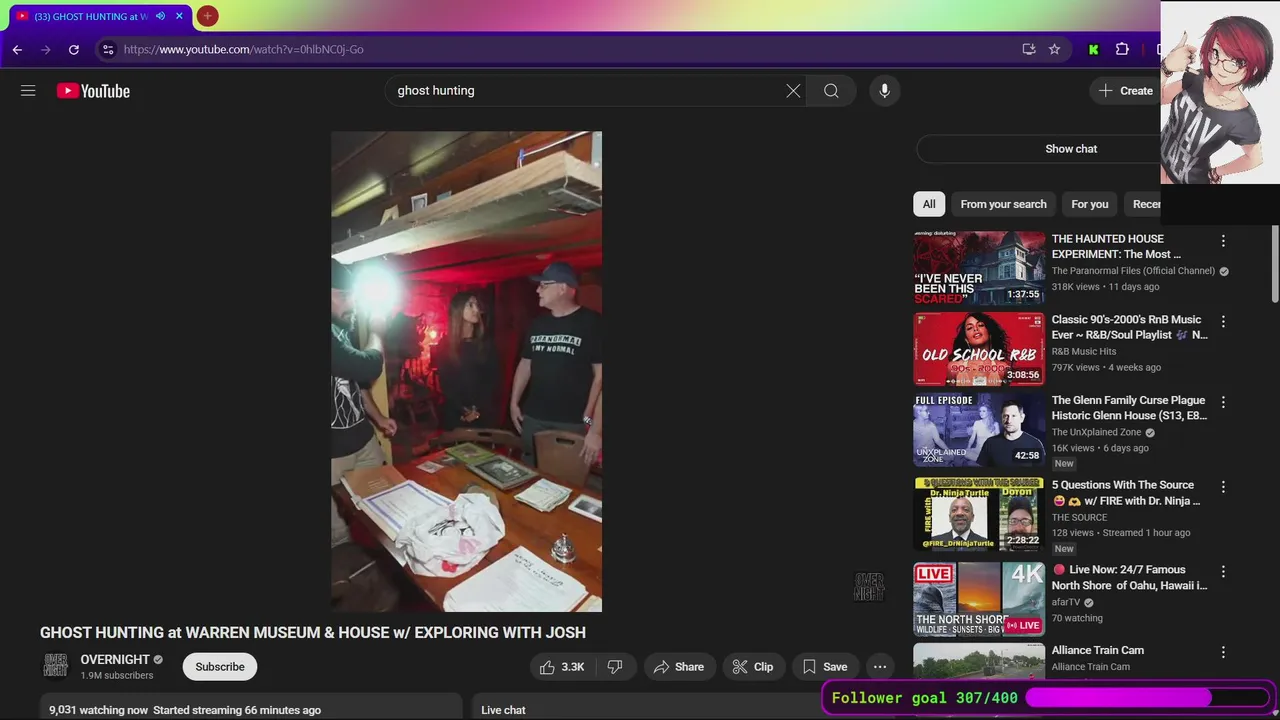Clear the search box with the X icon

click(793, 91)
